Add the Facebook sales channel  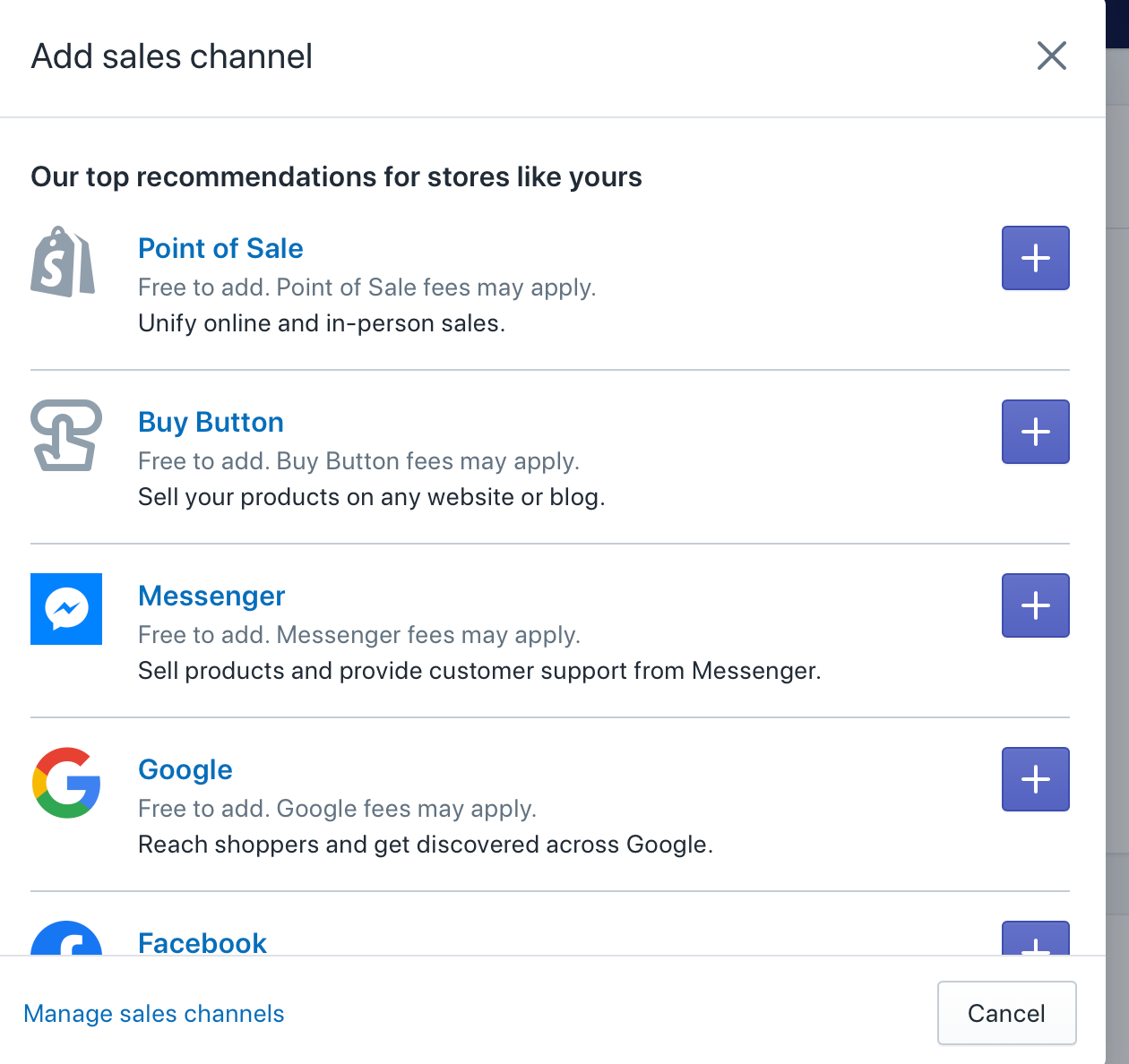tap(1035, 938)
